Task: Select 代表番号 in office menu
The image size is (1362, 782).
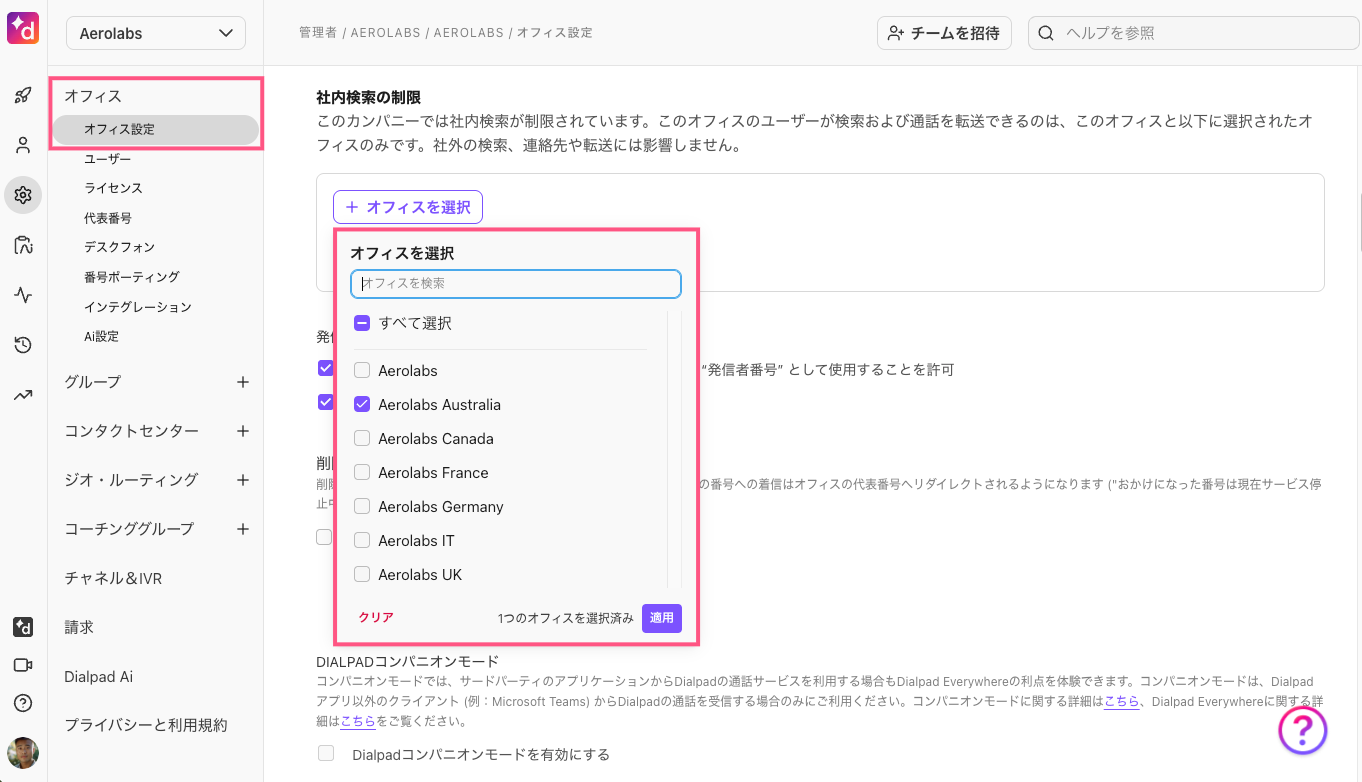Action: click(x=108, y=218)
